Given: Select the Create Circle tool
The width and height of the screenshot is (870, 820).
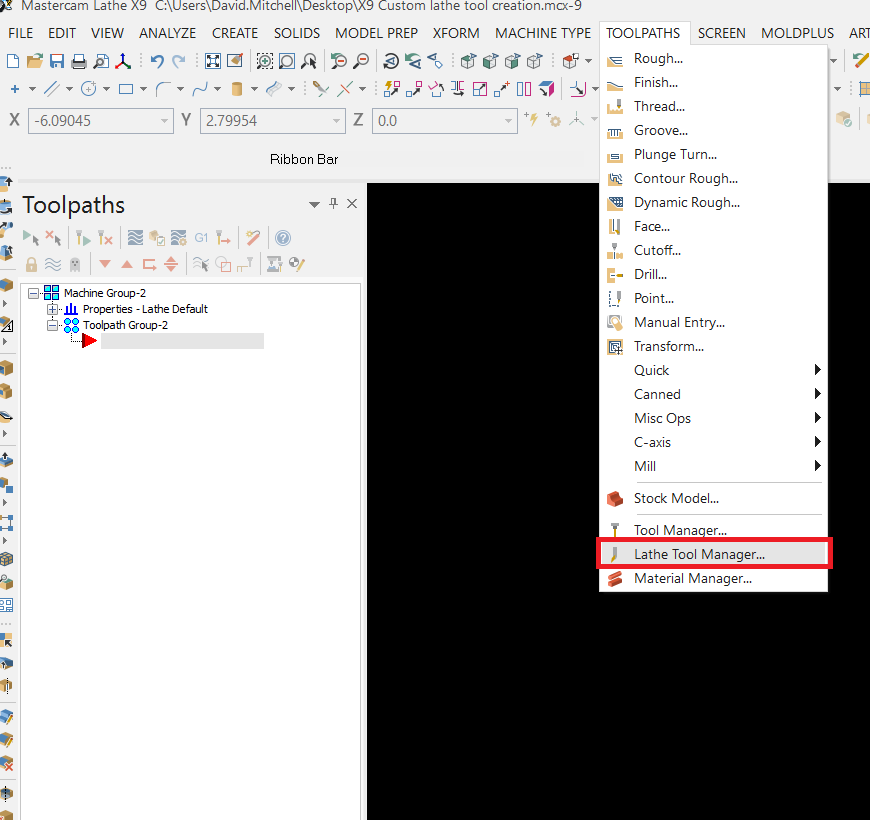Looking at the screenshot, I should coord(89,89).
